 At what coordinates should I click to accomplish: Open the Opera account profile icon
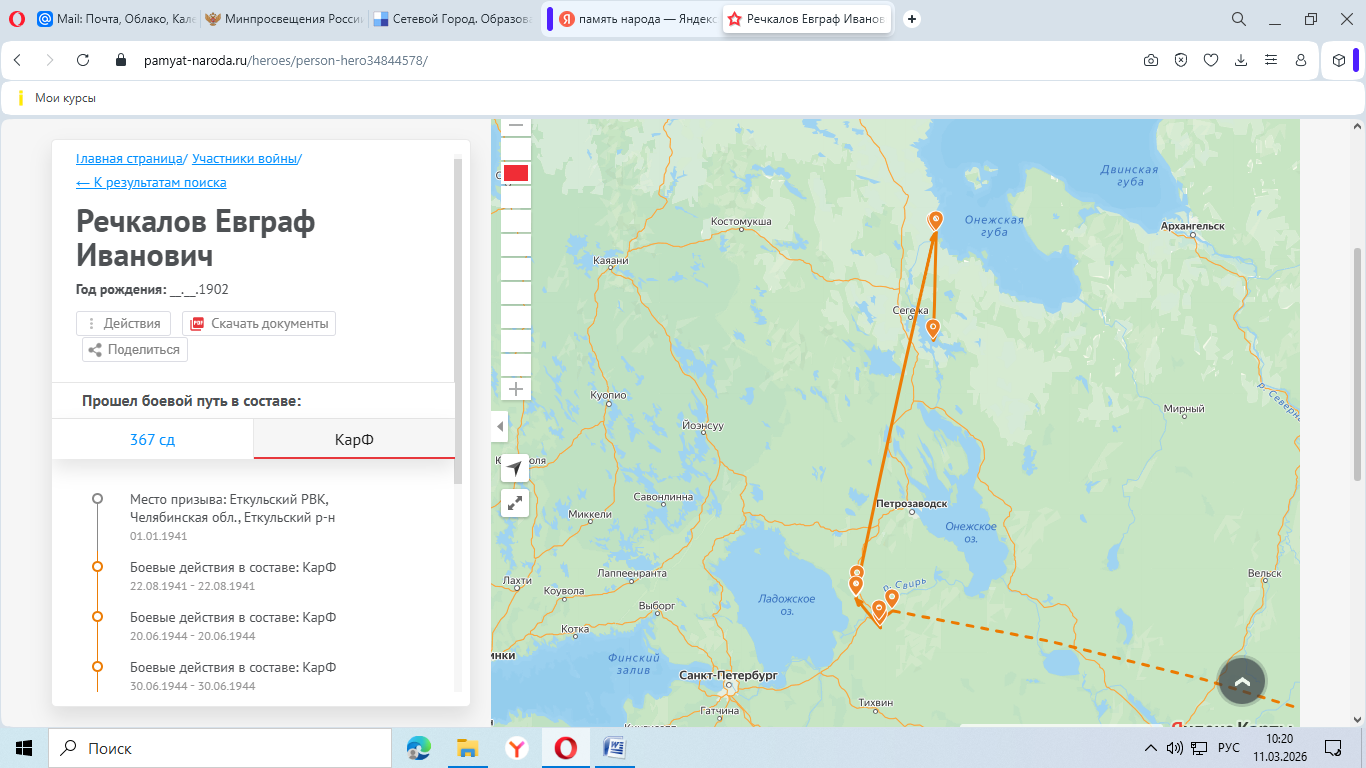(x=1301, y=60)
